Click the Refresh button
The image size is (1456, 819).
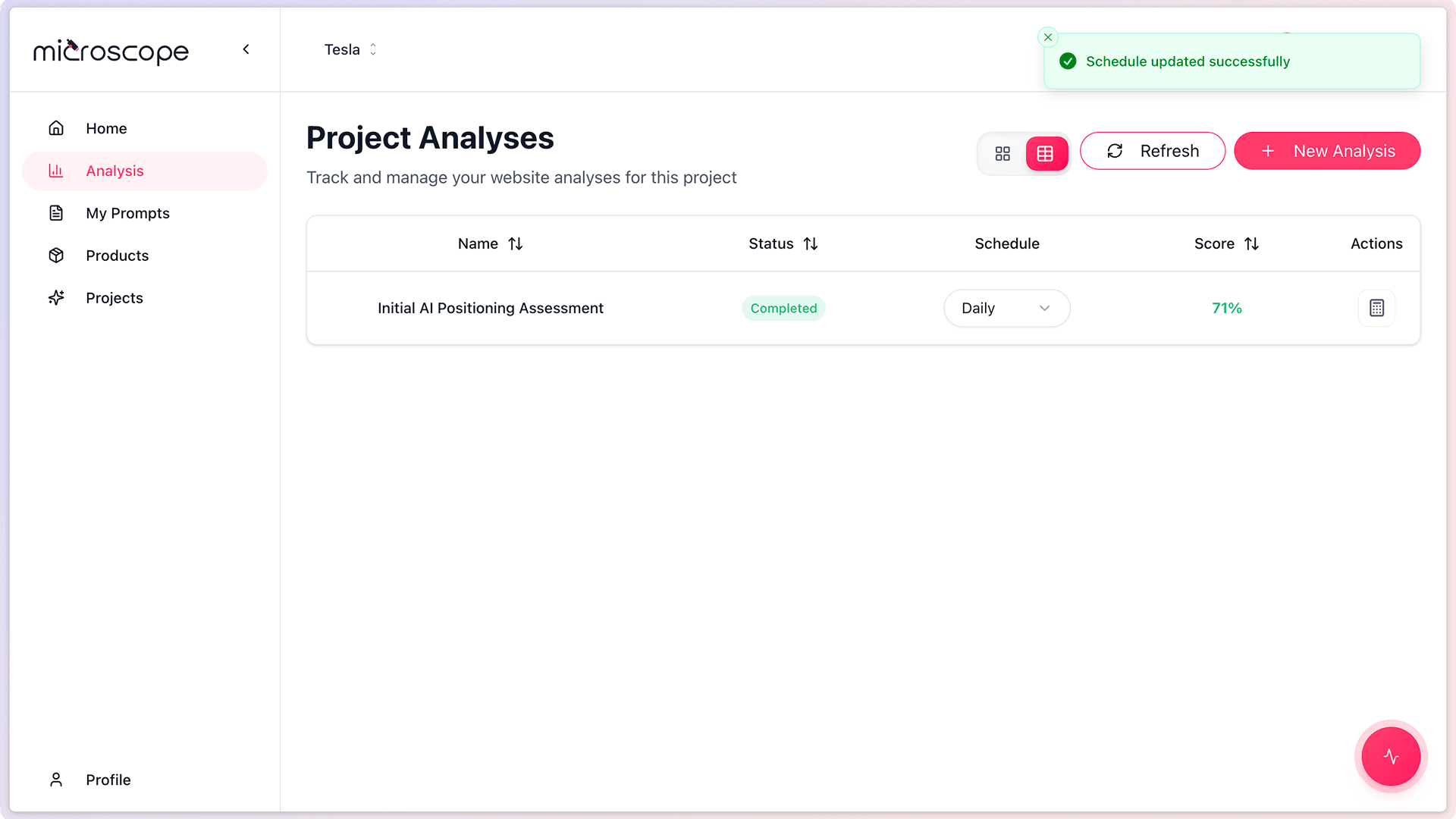pos(1152,151)
